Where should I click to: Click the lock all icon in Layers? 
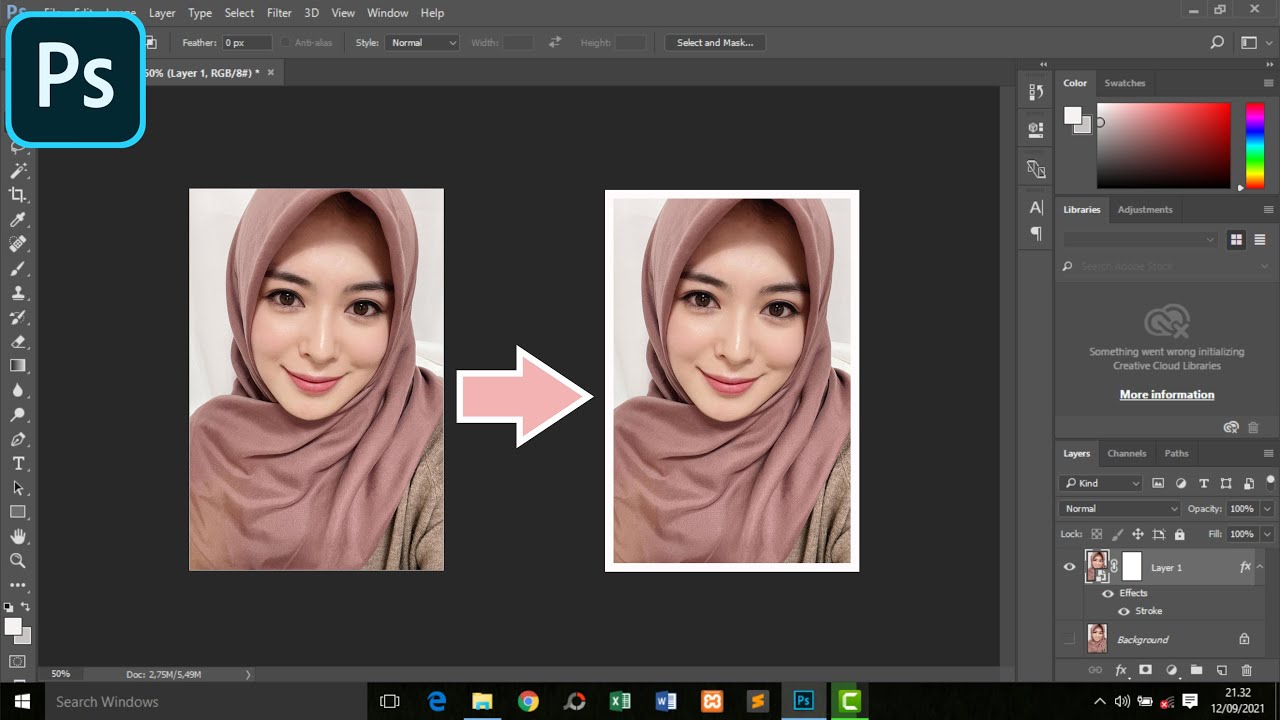1179,535
